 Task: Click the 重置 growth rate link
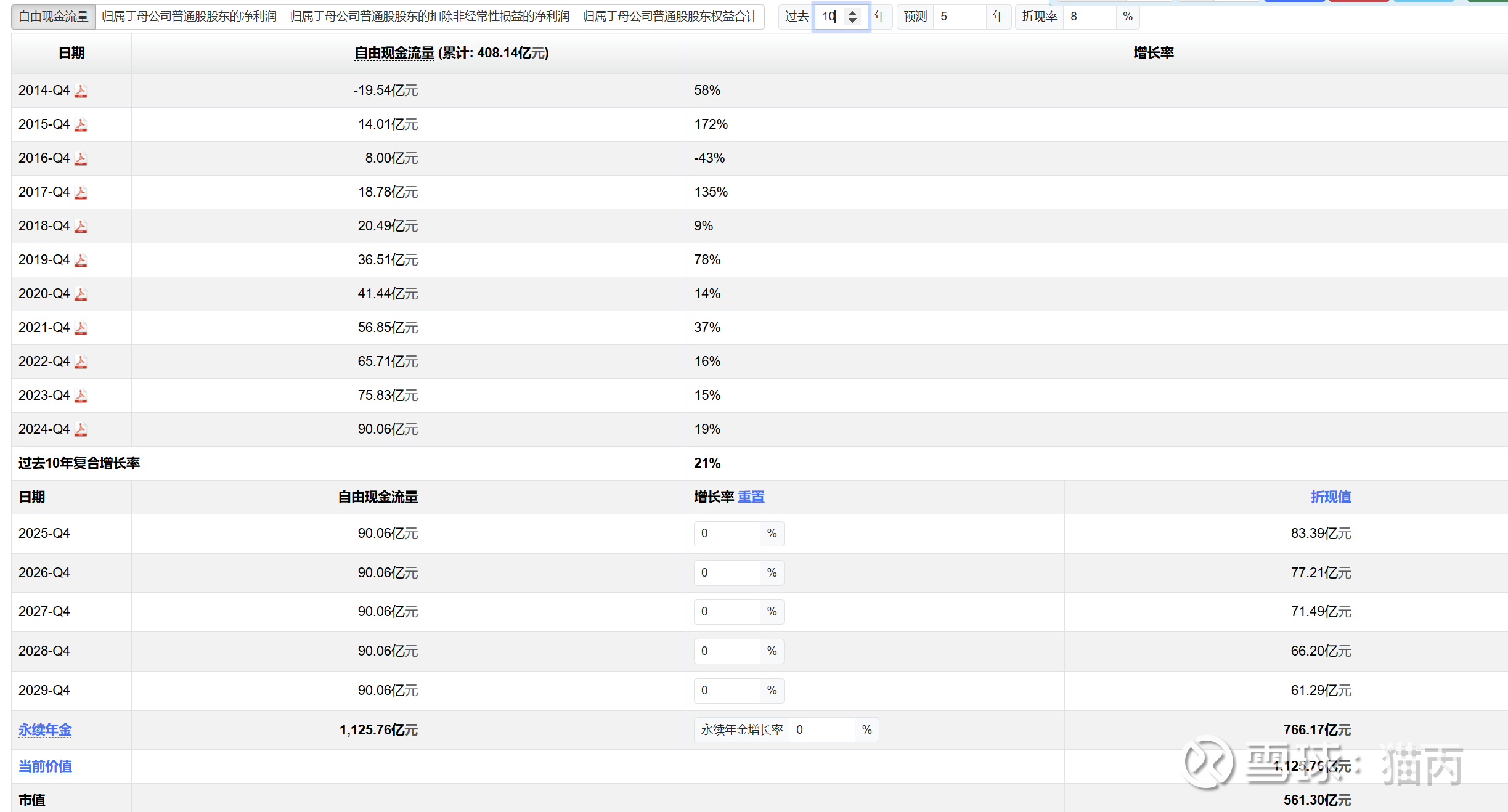751,497
